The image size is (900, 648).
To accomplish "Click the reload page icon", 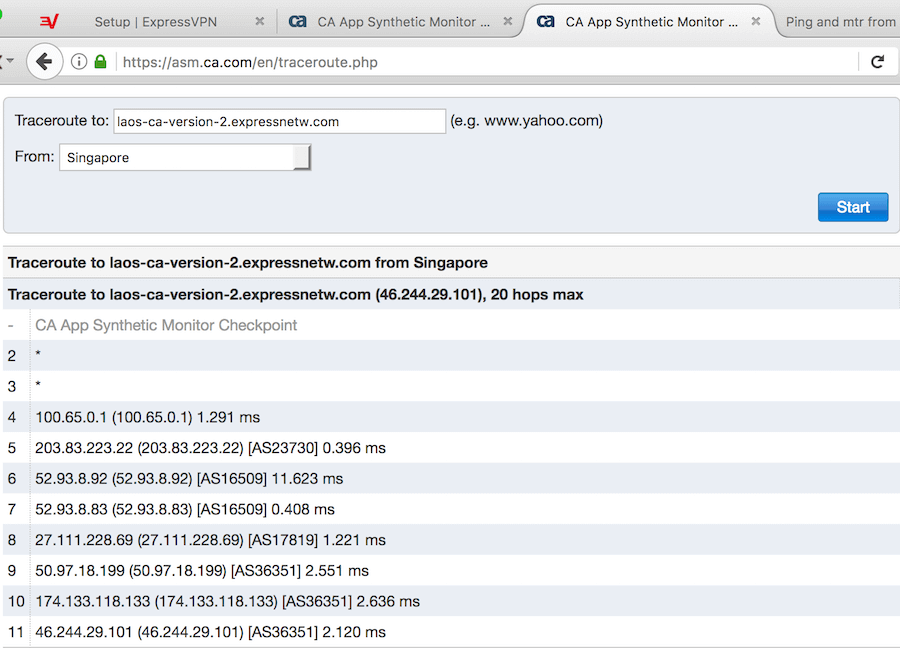I will tap(877, 61).
